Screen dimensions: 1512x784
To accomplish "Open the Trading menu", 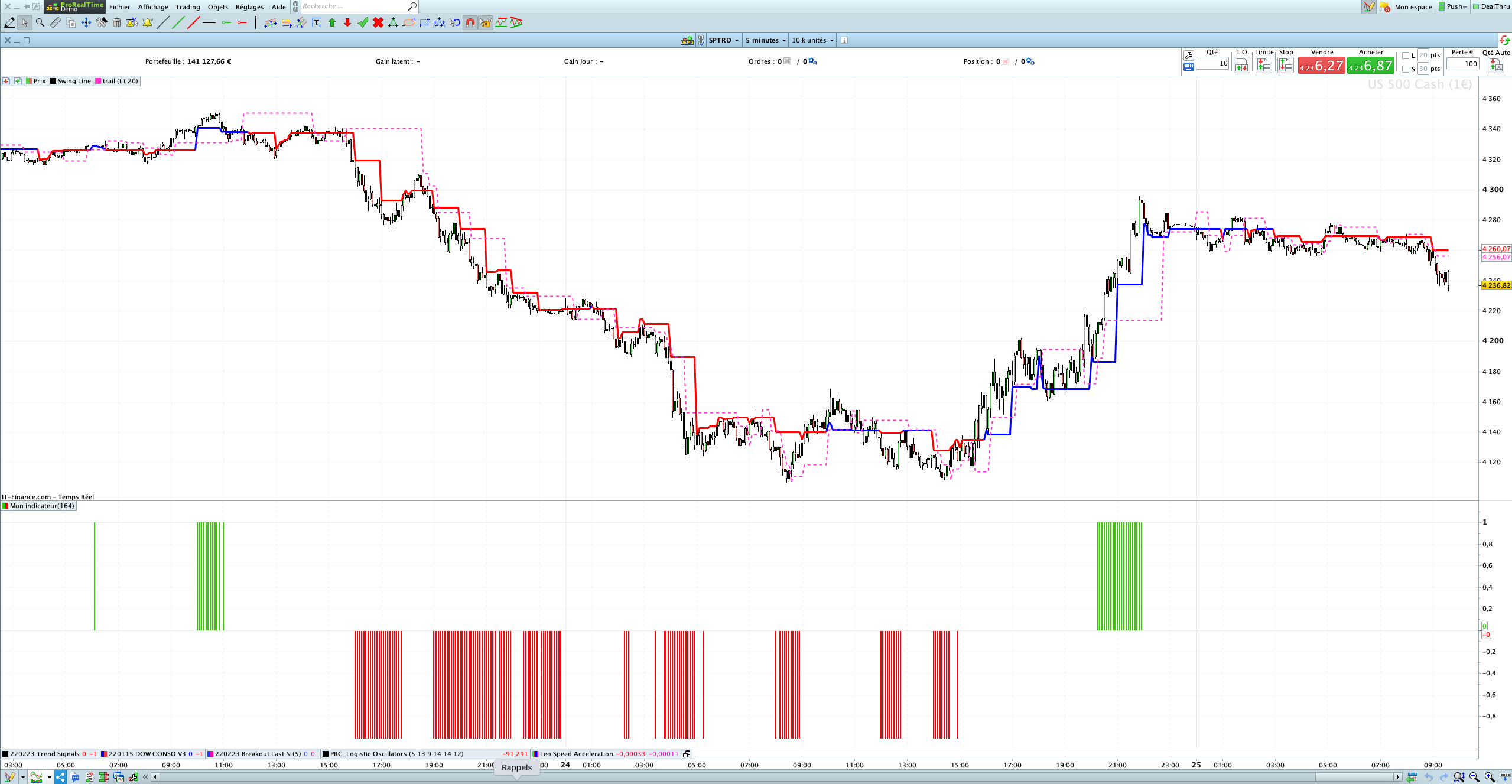I will pyautogui.click(x=187, y=7).
